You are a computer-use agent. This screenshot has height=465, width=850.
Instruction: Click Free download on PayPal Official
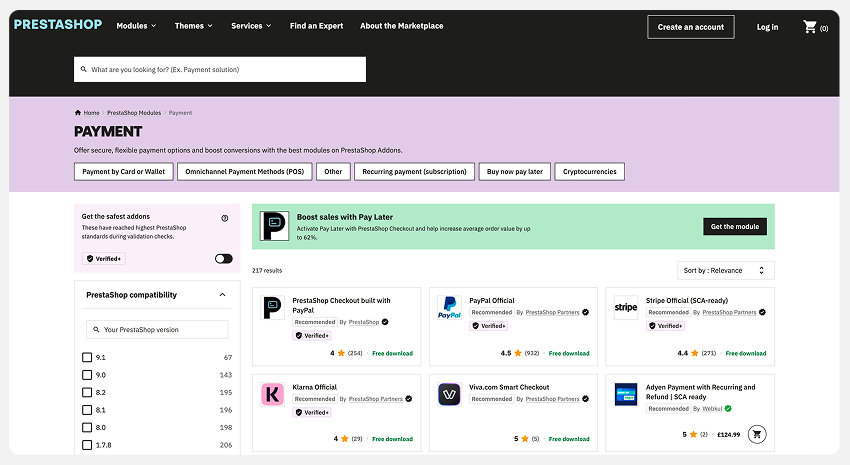point(569,353)
